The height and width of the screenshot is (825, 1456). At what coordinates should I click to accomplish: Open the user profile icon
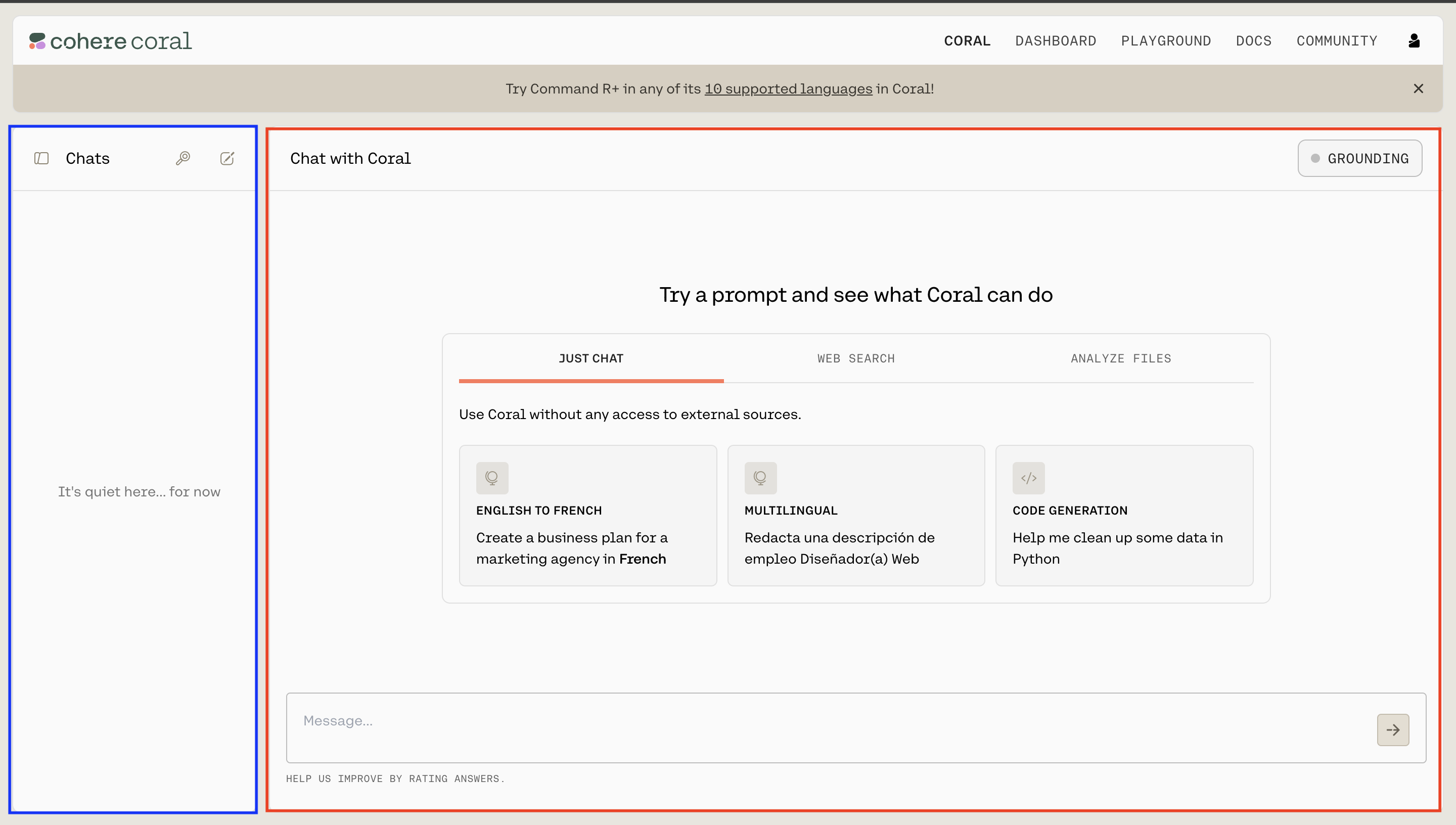(x=1414, y=41)
